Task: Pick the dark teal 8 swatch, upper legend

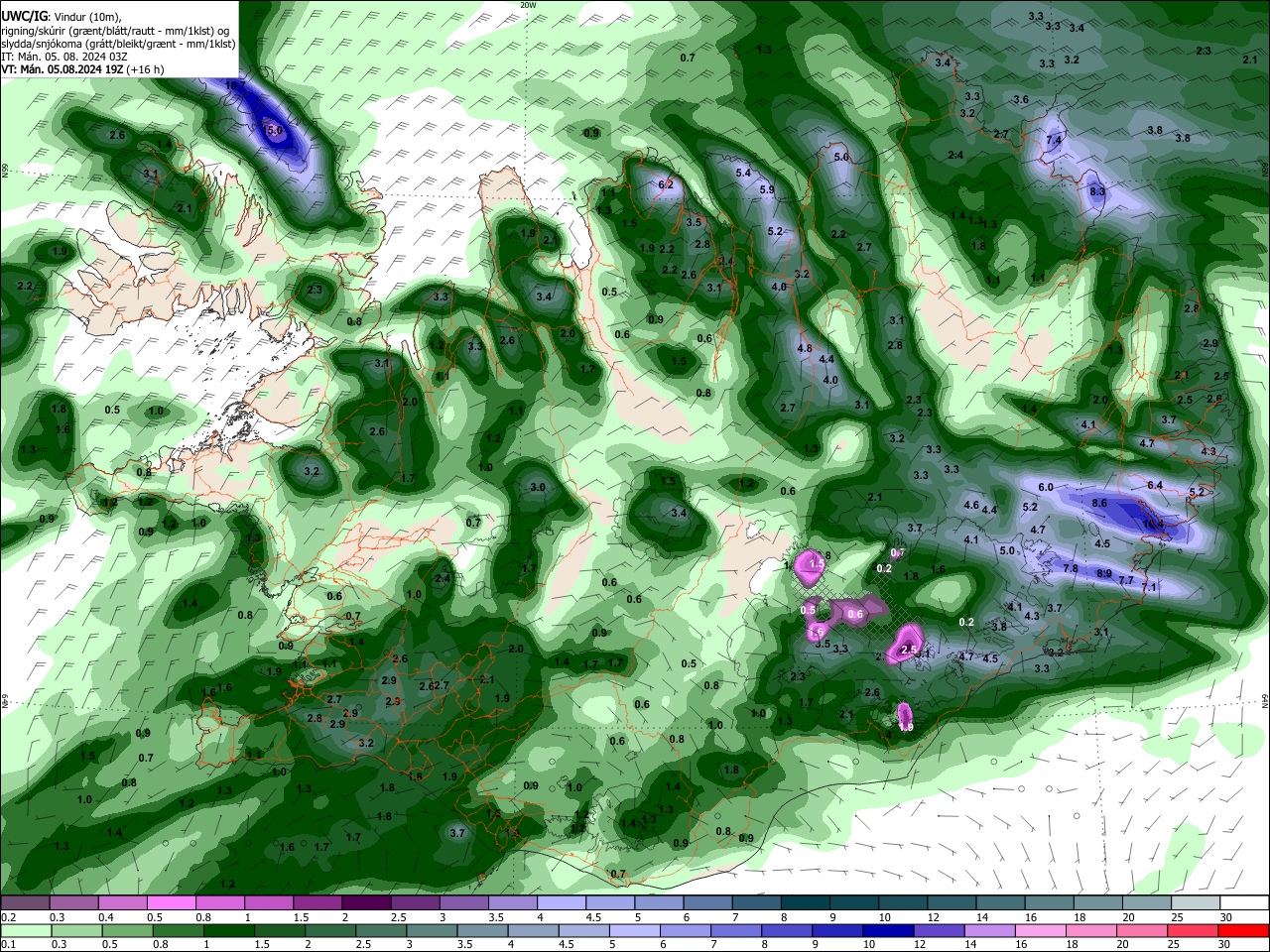Action: pos(806,903)
